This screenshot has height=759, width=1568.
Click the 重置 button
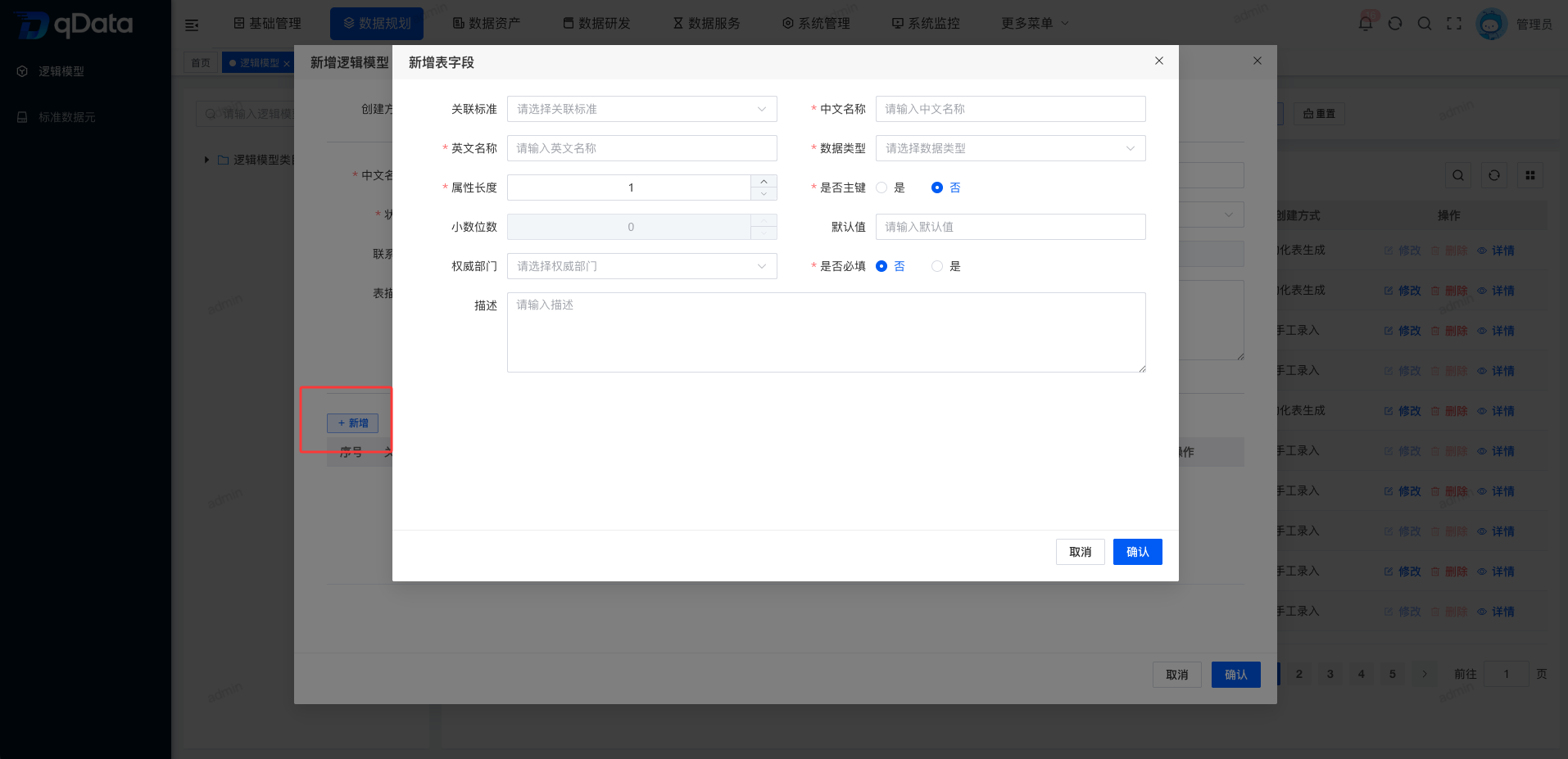(x=1319, y=114)
